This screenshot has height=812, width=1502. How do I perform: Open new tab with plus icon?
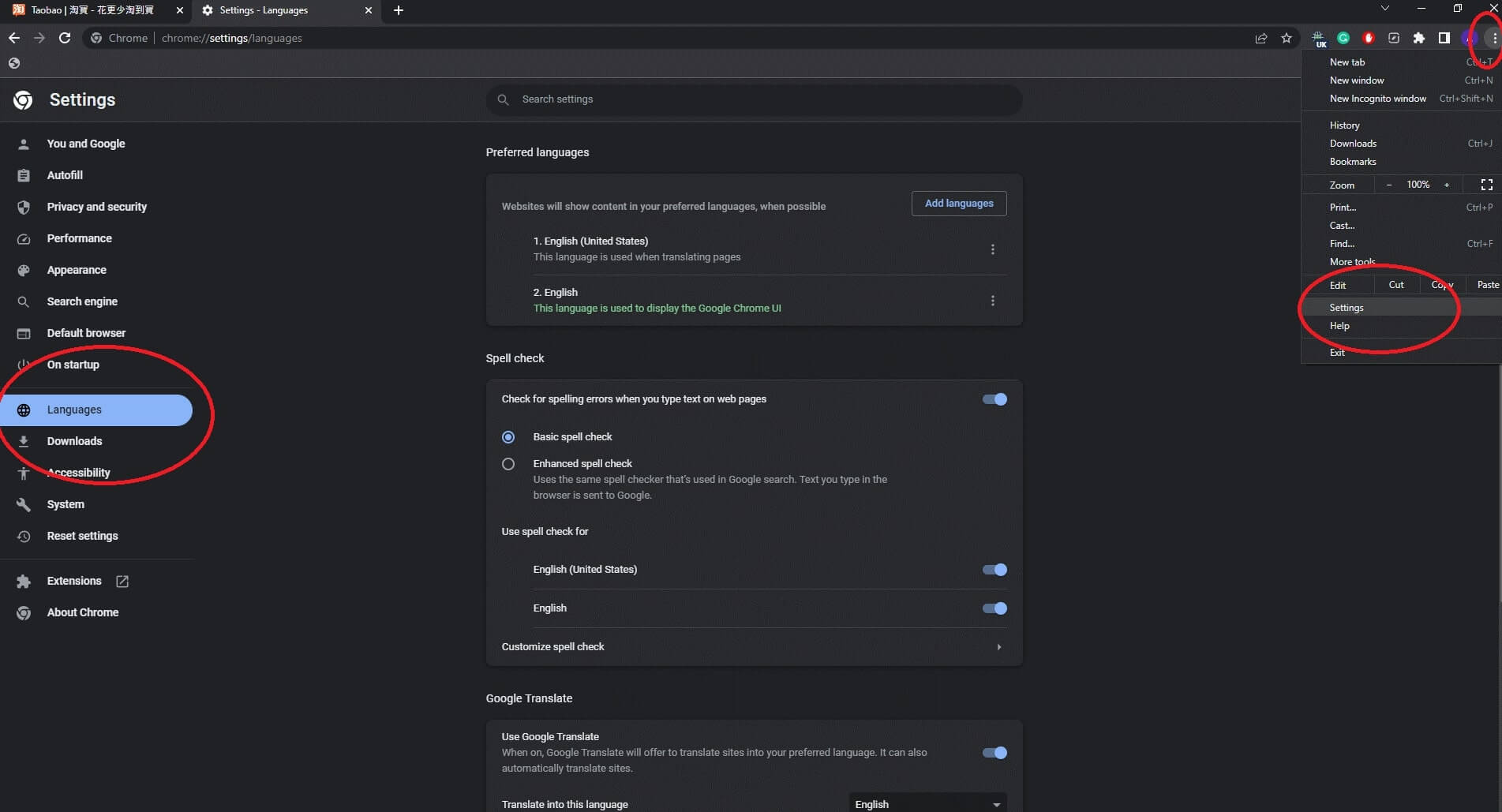pos(399,10)
